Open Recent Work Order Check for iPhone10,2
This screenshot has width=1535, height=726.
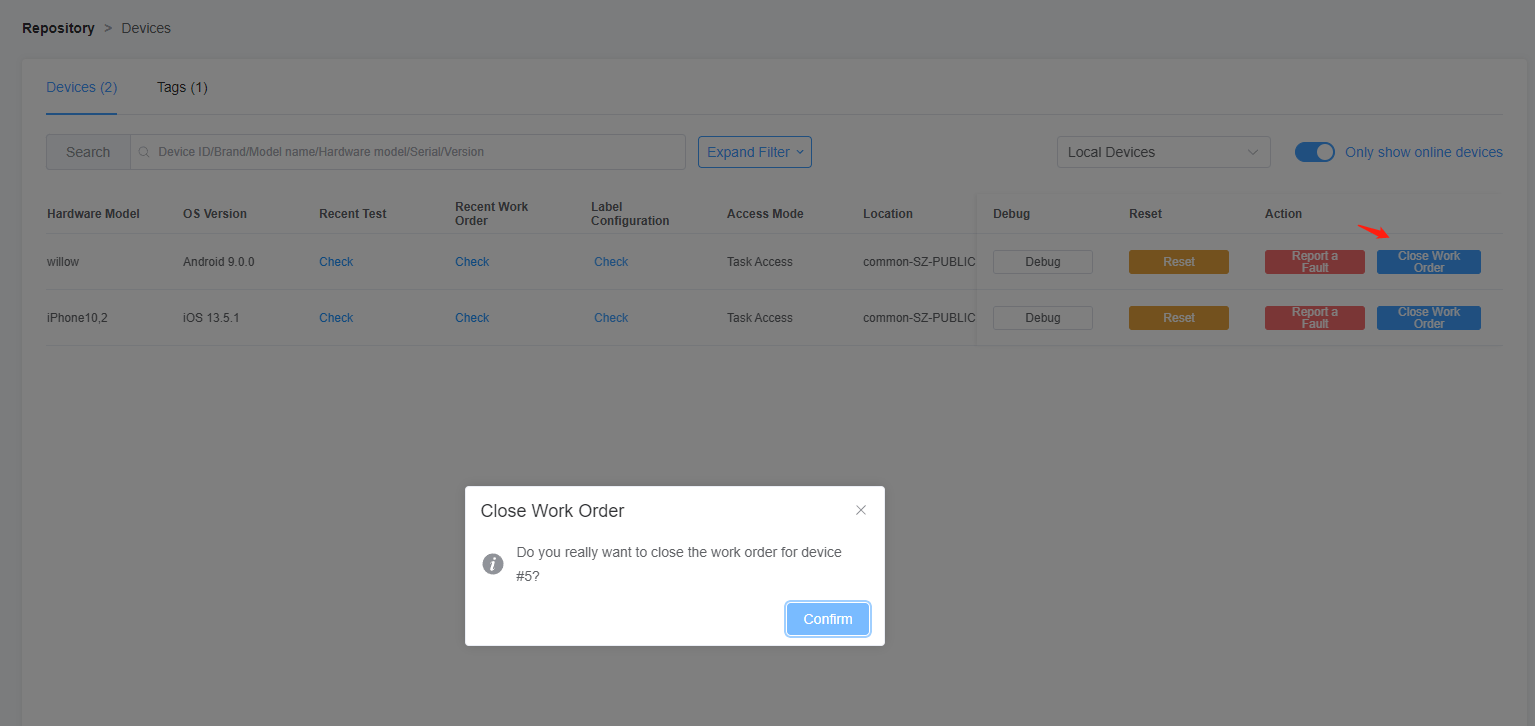click(472, 318)
